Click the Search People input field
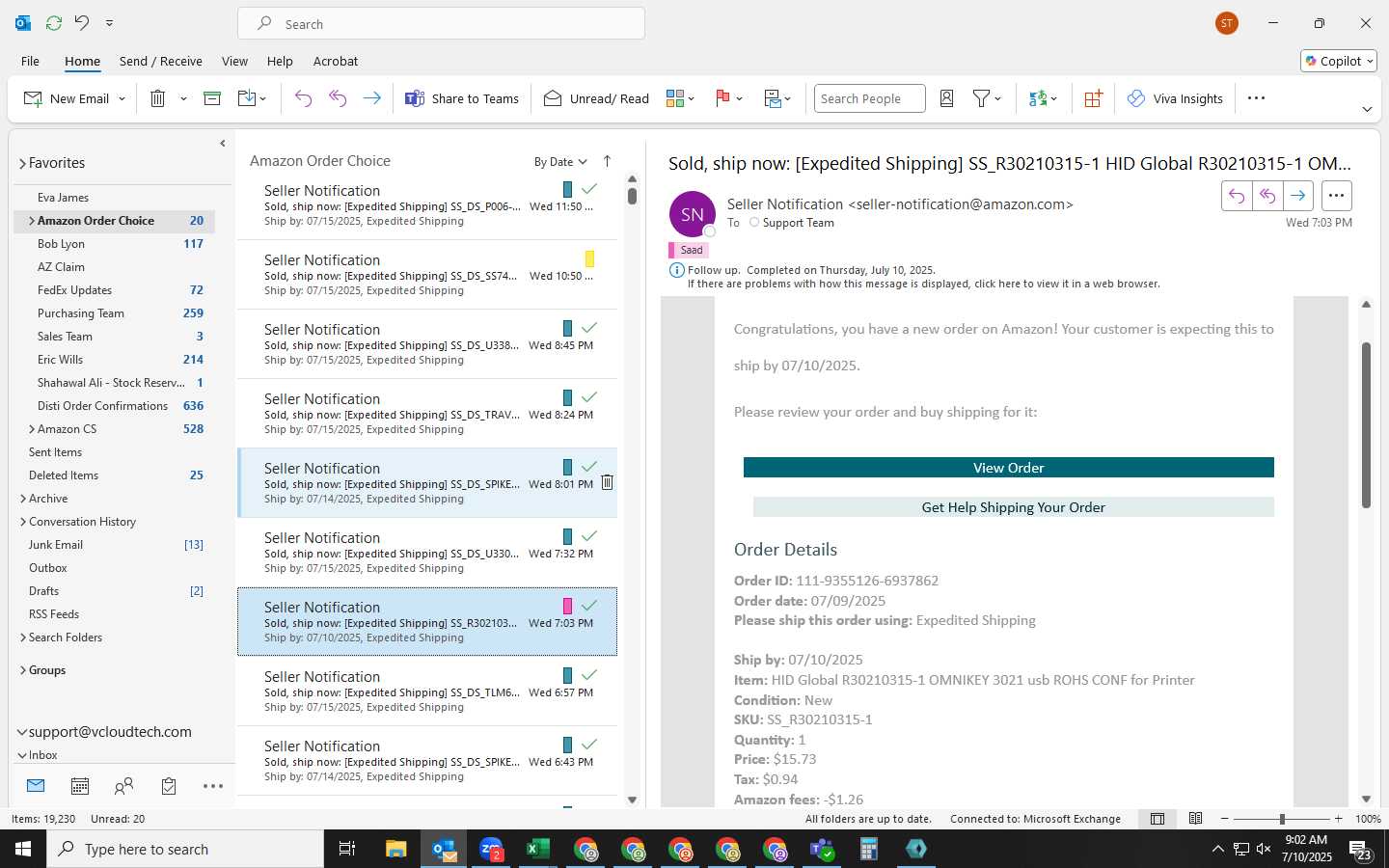This screenshot has height=868, width=1389. (x=869, y=98)
